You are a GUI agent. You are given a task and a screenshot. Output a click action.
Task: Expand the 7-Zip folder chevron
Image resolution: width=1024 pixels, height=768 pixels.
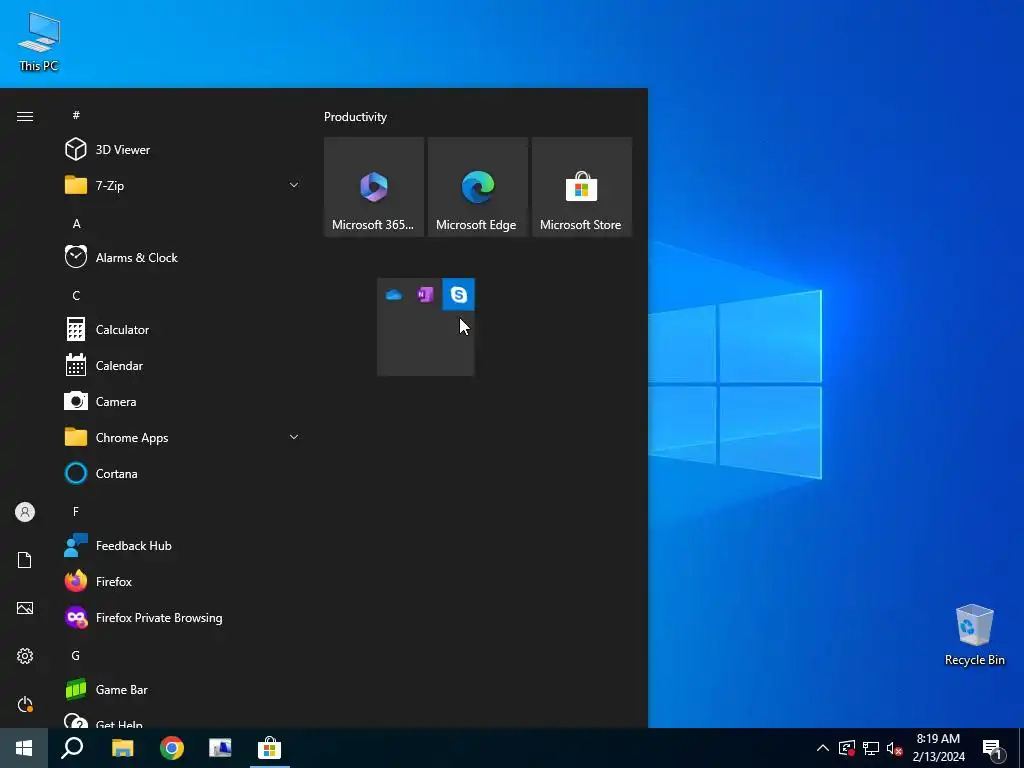click(x=294, y=185)
